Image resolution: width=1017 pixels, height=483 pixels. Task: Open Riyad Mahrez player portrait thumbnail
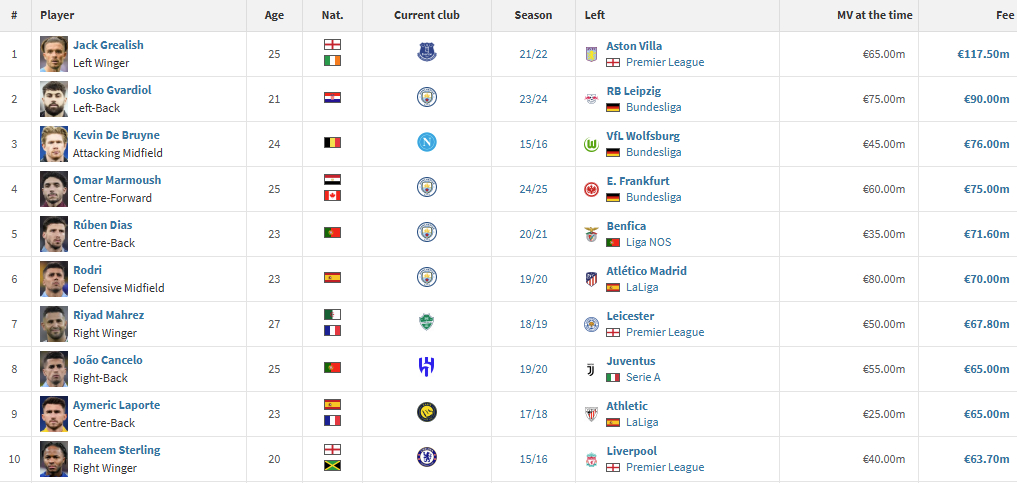click(x=54, y=324)
